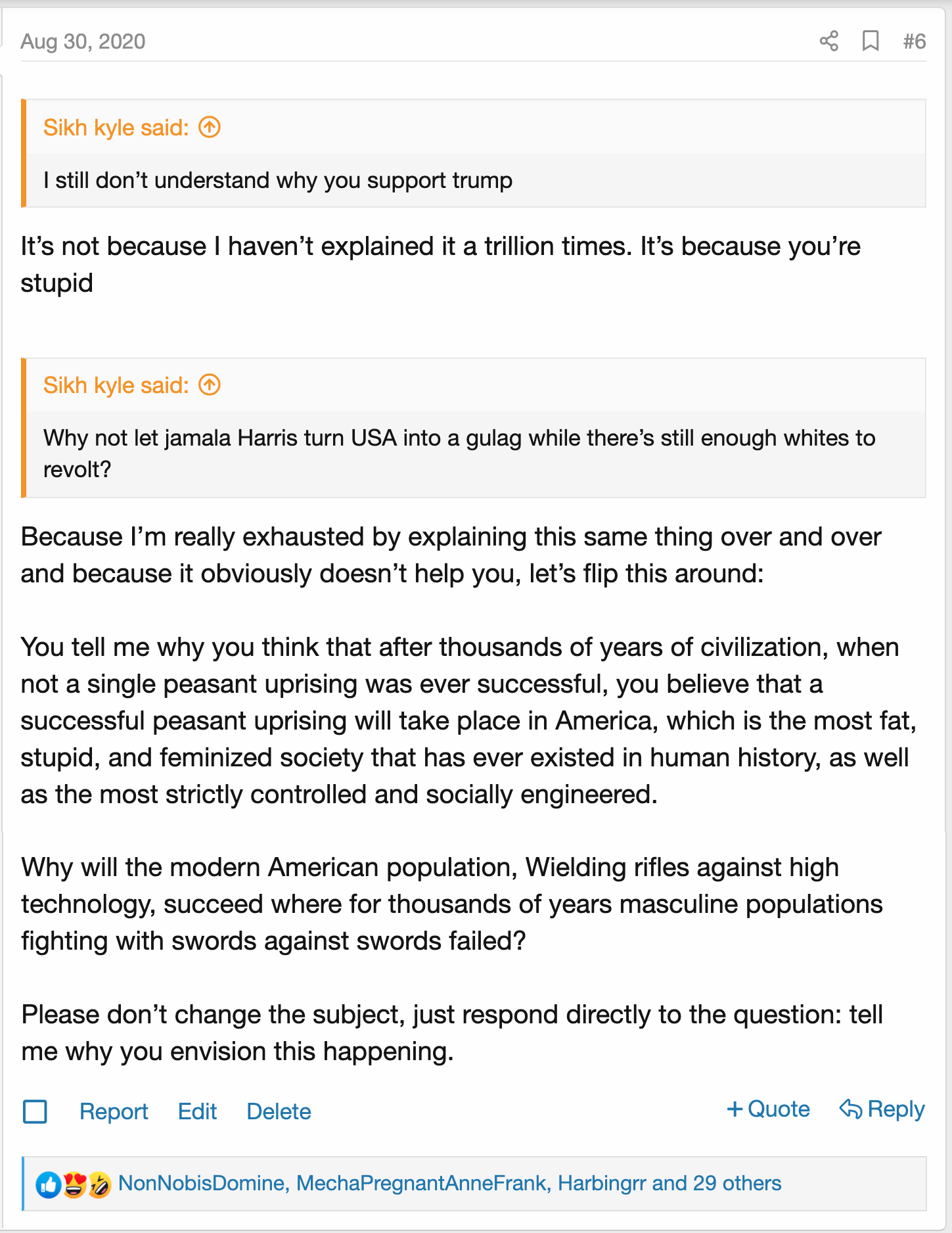Screen dimensions: 952x1233
Task: Reply to this post
Action: pos(882,1109)
